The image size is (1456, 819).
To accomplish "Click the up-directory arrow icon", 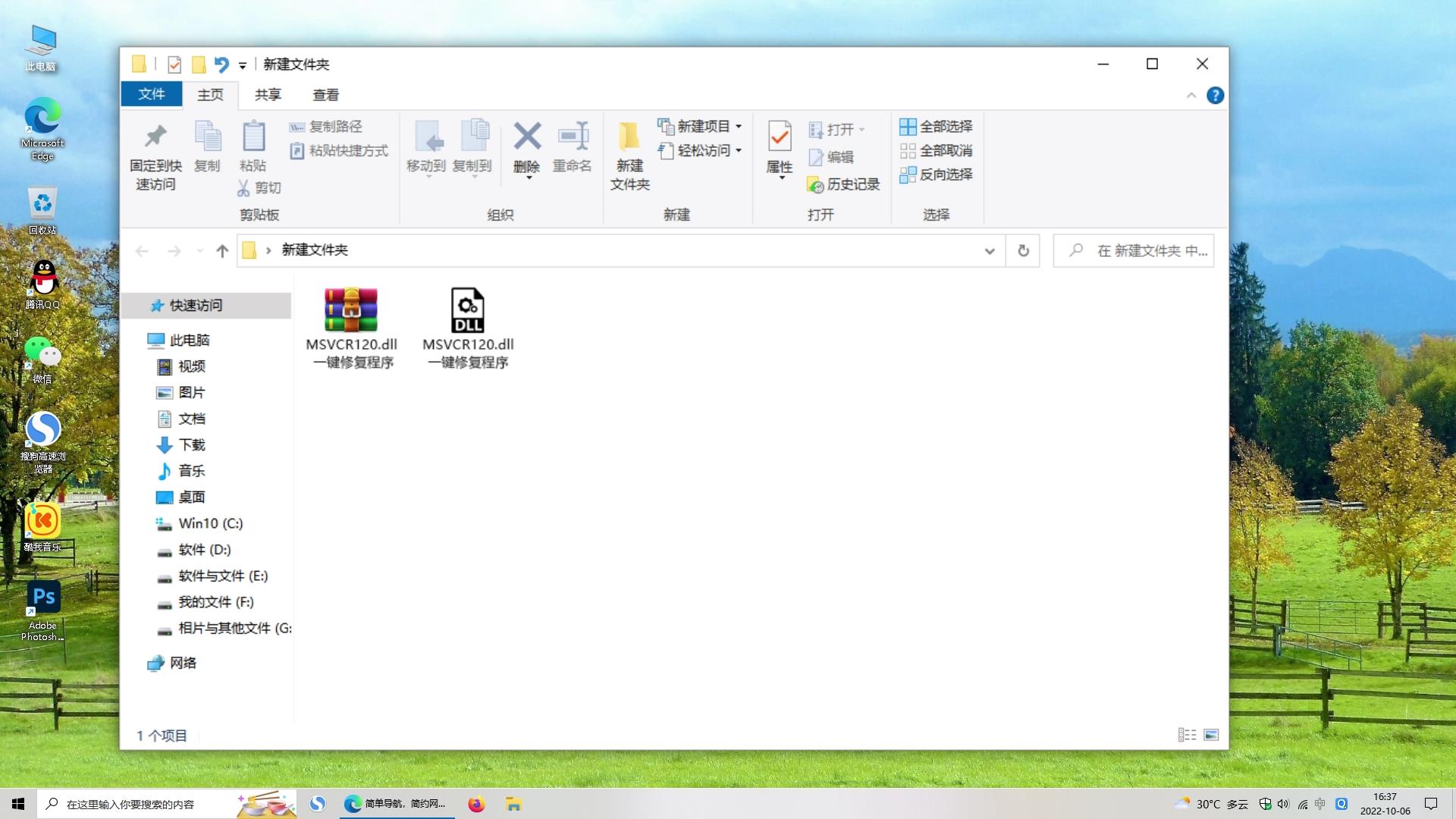I will 221,251.
